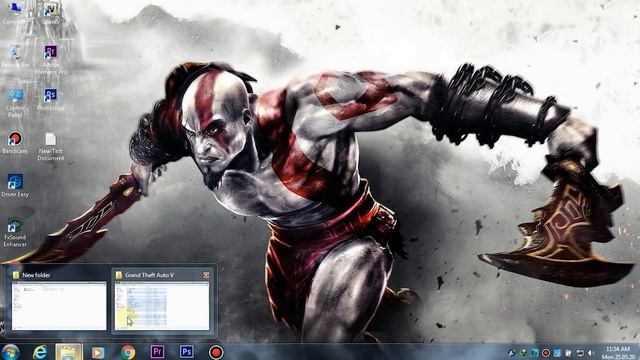
Task: Open Premiere Pro from the taskbar
Action: pyautogui.click(x=157, y=352)
